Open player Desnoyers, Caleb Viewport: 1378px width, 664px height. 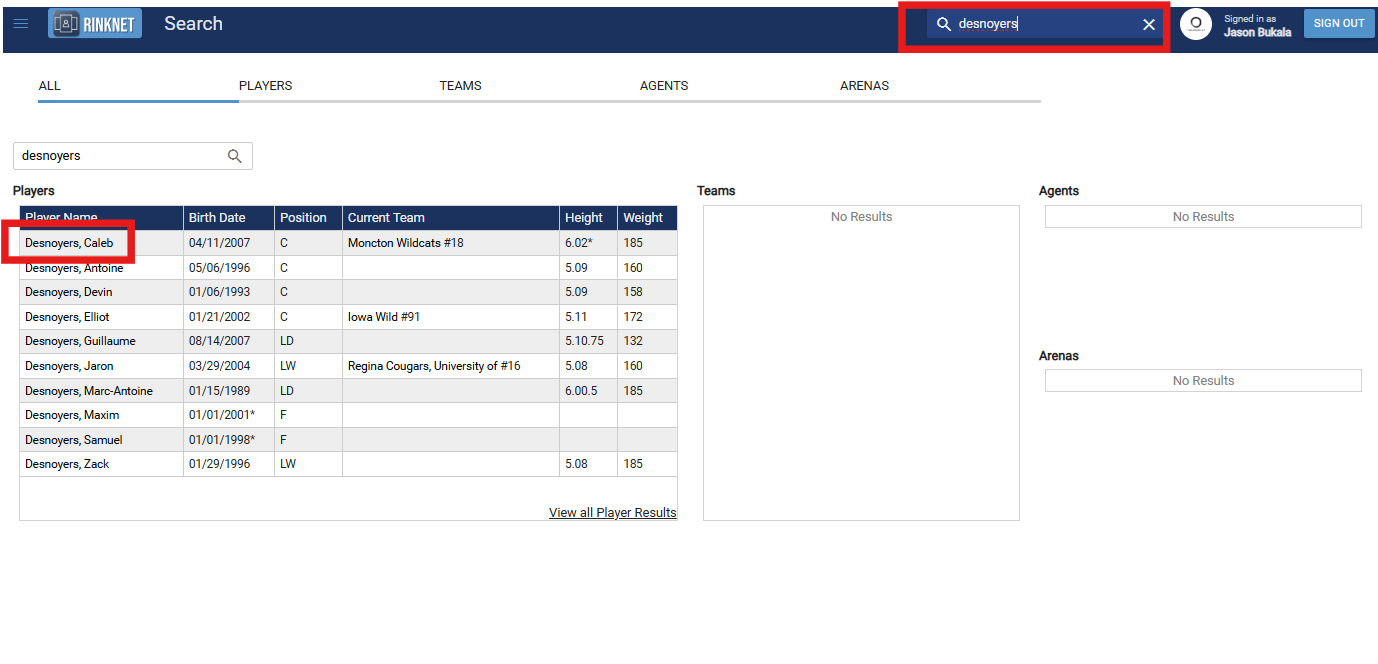tap(69, 243)
